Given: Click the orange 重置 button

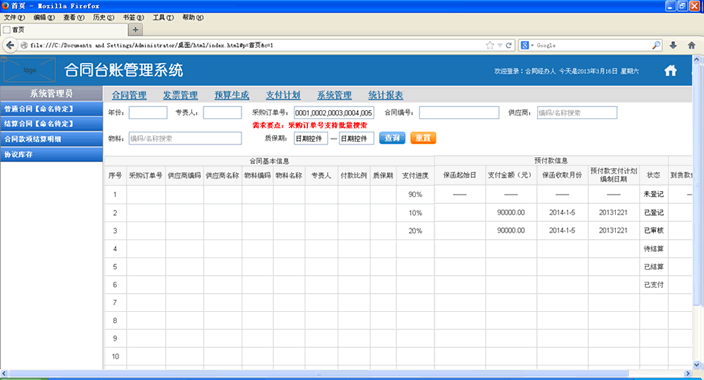Looking at the screenshot, I should pos(423,138).
